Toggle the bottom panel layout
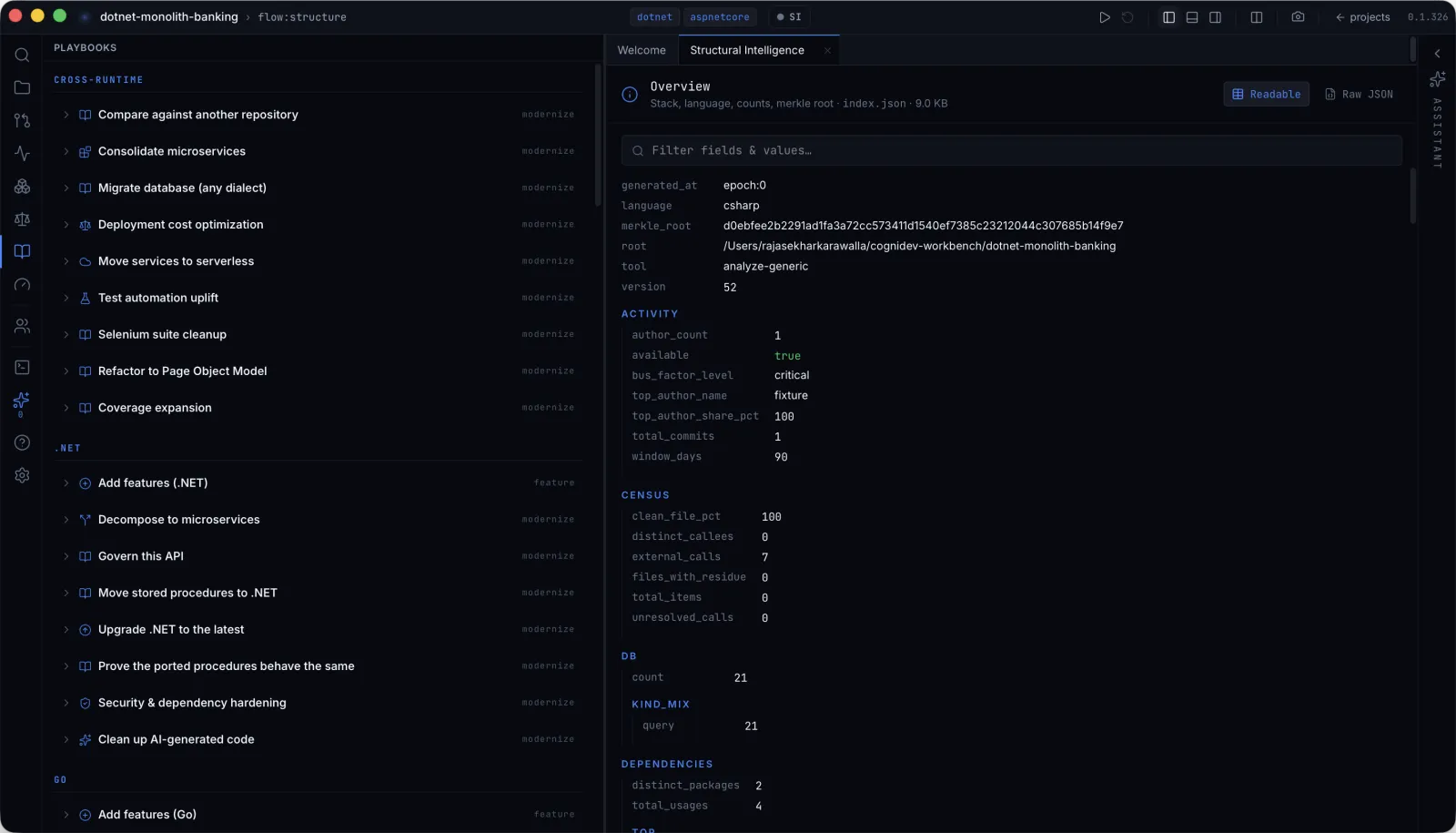This screenshot has height=833, width=1456. (1192, 17)
